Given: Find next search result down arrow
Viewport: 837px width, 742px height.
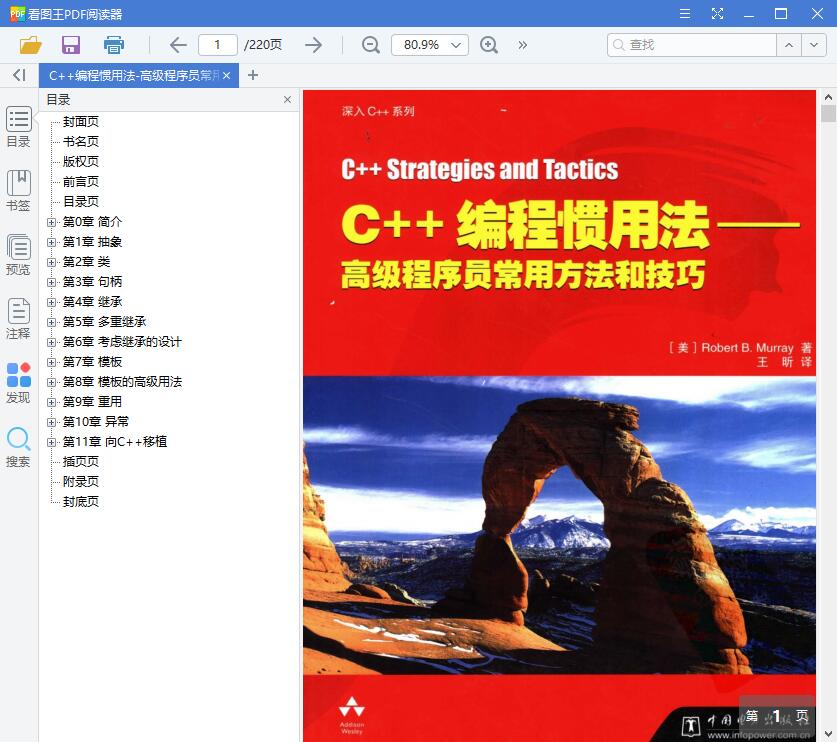Looking at the screenshot, I should pyautogui.click(x=814, y=45).
